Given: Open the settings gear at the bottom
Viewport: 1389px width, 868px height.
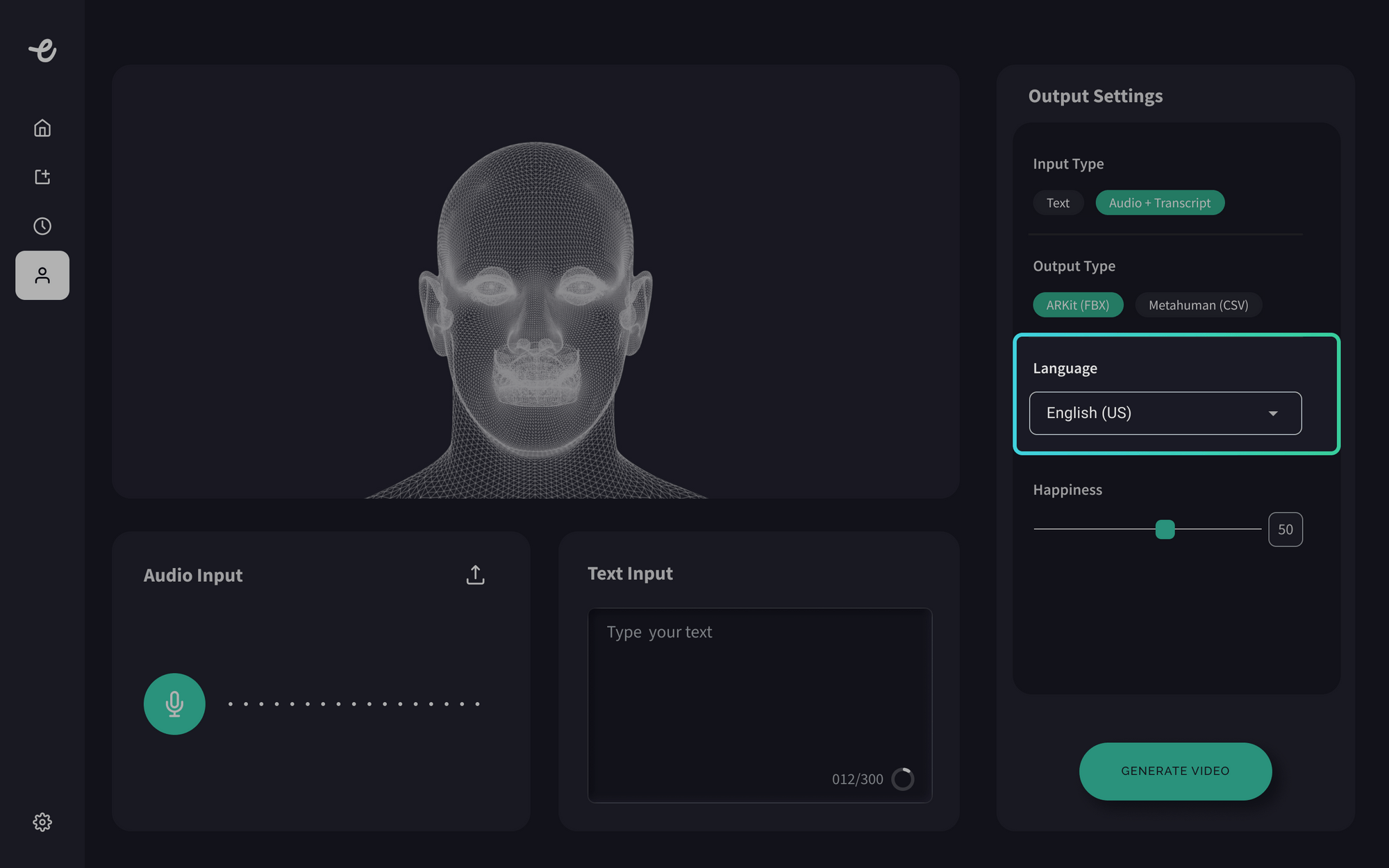Looking at the screenshot, I should 42,822.
